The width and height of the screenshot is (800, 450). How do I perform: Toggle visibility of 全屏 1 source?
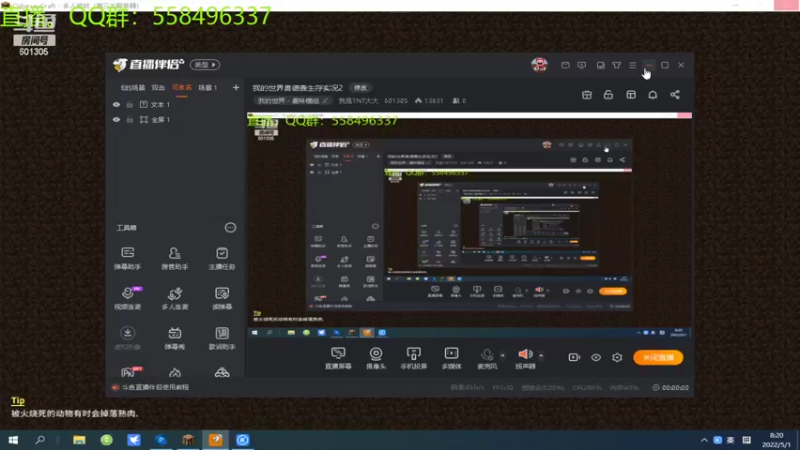pos(116,120)
